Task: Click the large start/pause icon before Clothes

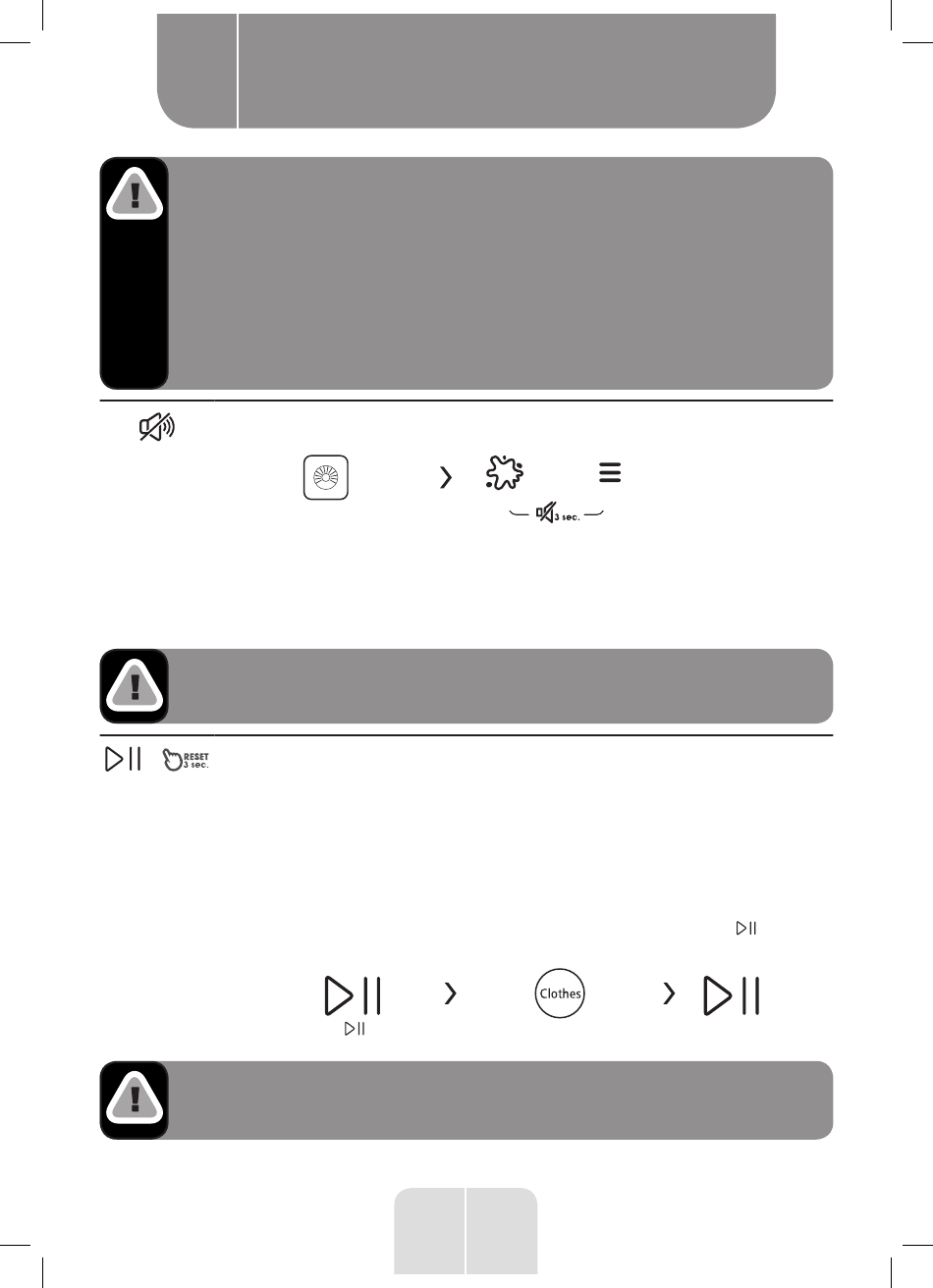Action: 353,995
